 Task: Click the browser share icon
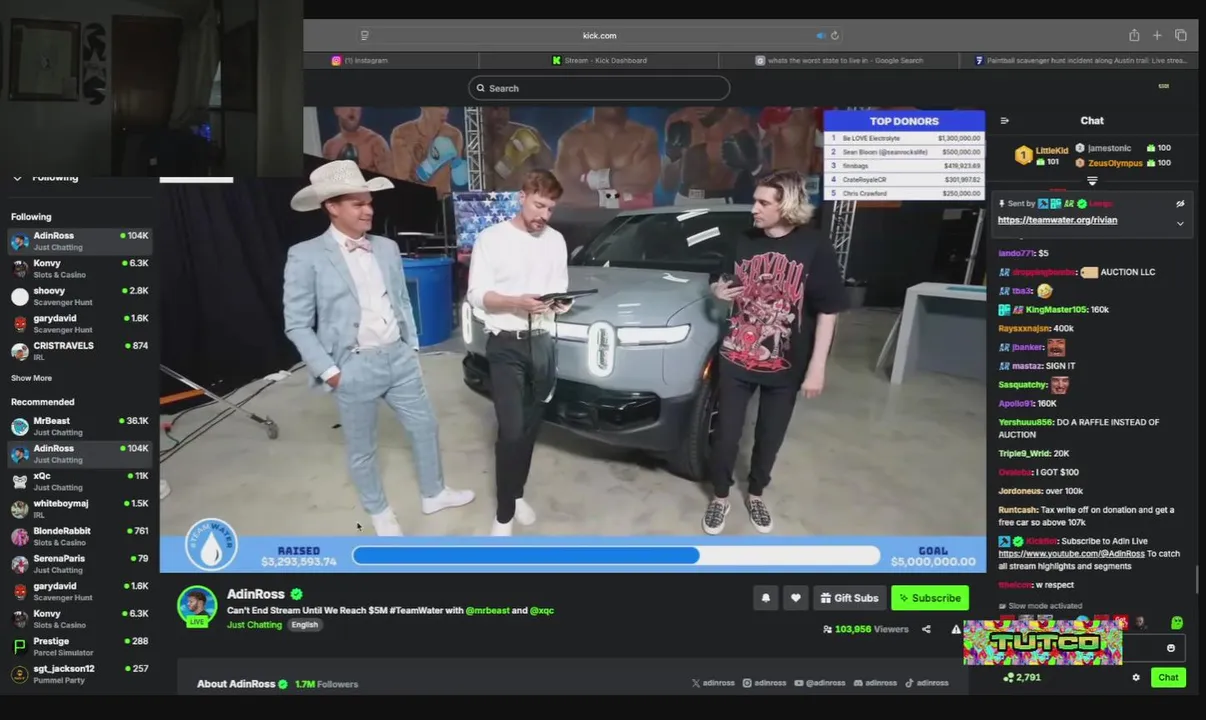coord(1134,35)
